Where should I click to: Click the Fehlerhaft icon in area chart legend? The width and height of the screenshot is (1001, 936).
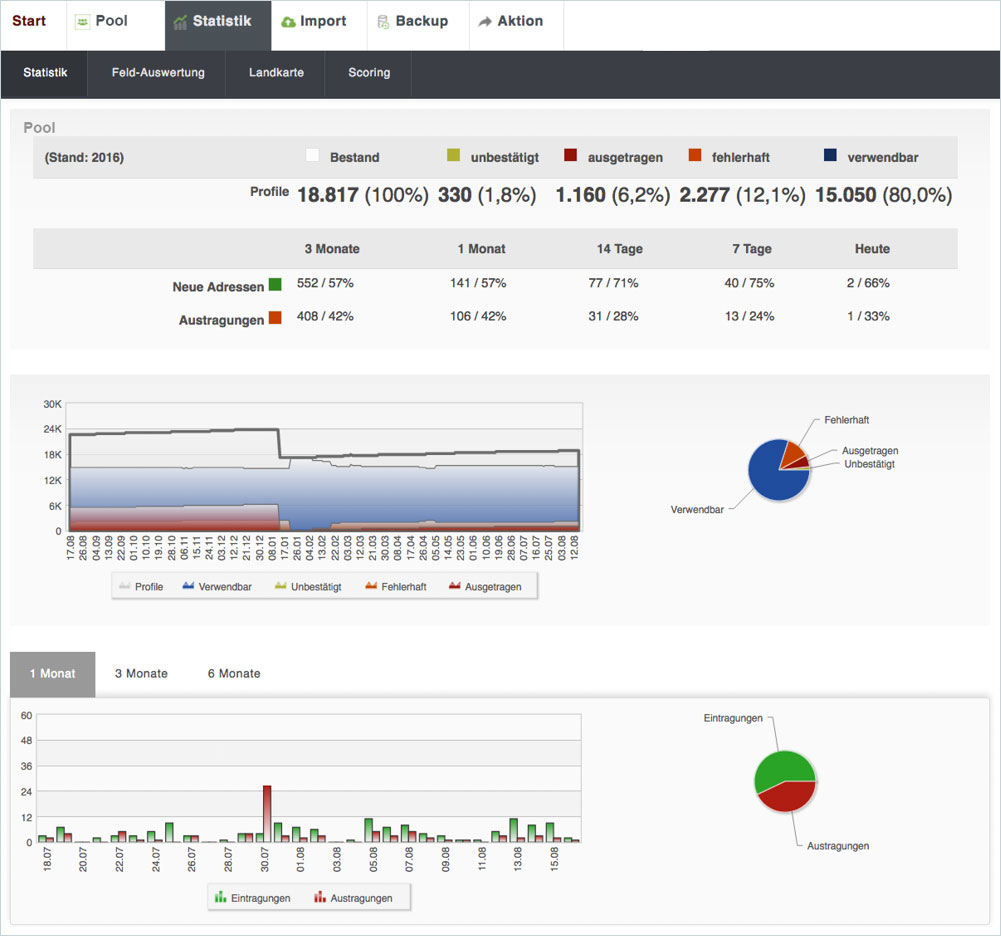pos(370,586)
